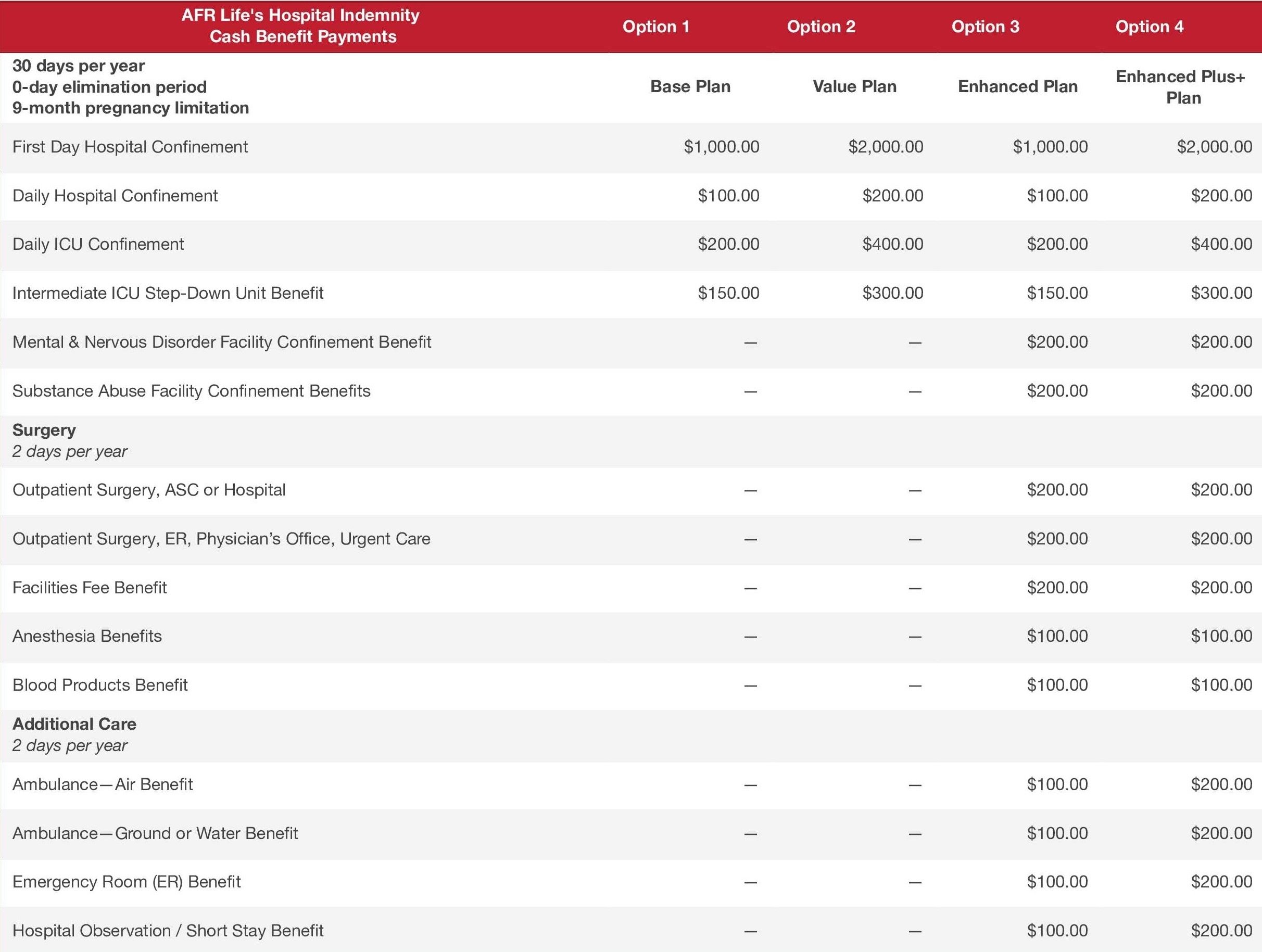The height and width of the screenshot is (952, 1262).
Task: Click Ambulance—Ground or Water Enhanced Plus+ $200.00
Action: 1221,834
